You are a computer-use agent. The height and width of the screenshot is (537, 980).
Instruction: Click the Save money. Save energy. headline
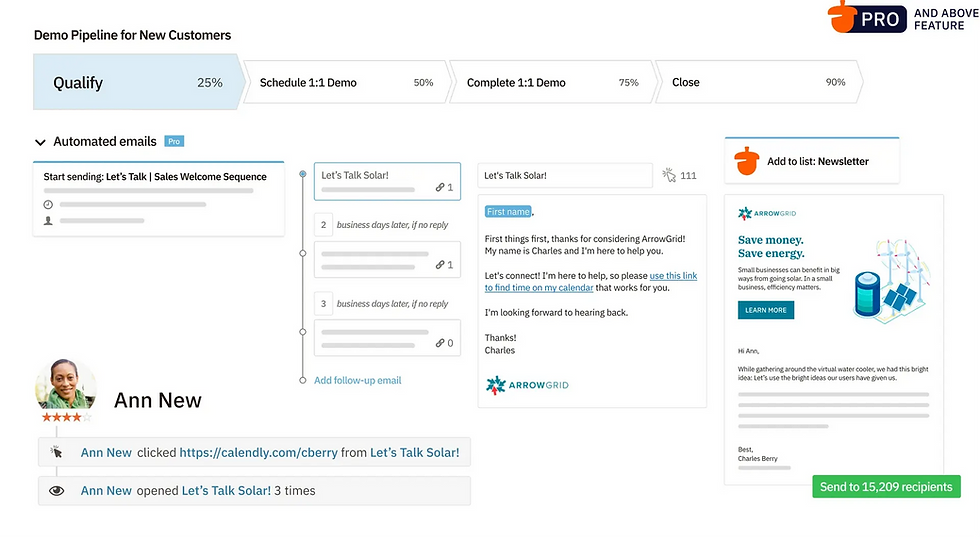771,246
